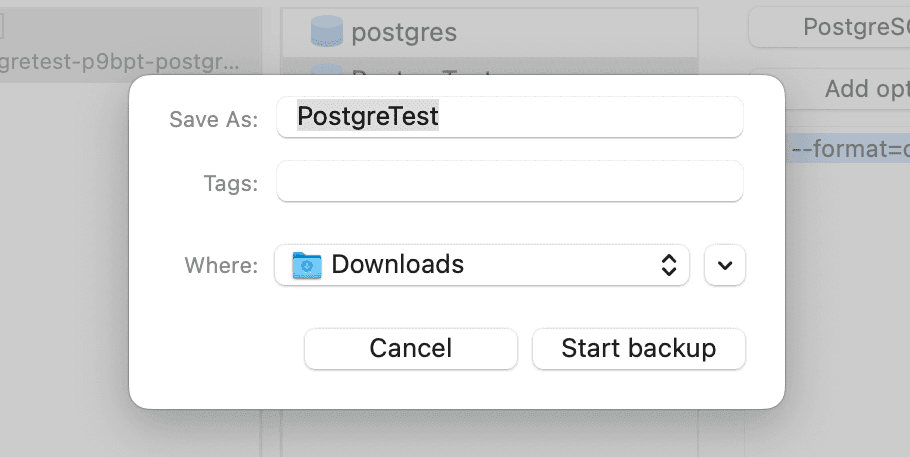Click the partially hidden PostgreTest database icon
The image size is (910, 457).
point(328,68)
